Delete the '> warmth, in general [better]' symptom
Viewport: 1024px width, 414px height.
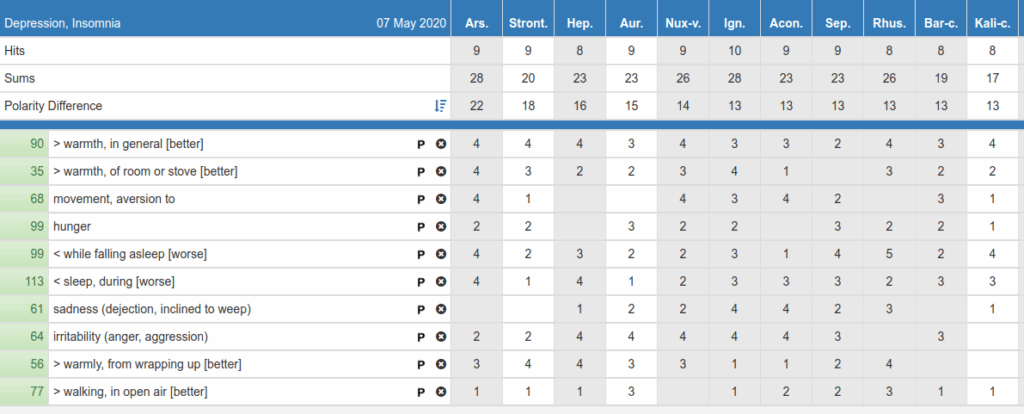(x=440, y=144)
